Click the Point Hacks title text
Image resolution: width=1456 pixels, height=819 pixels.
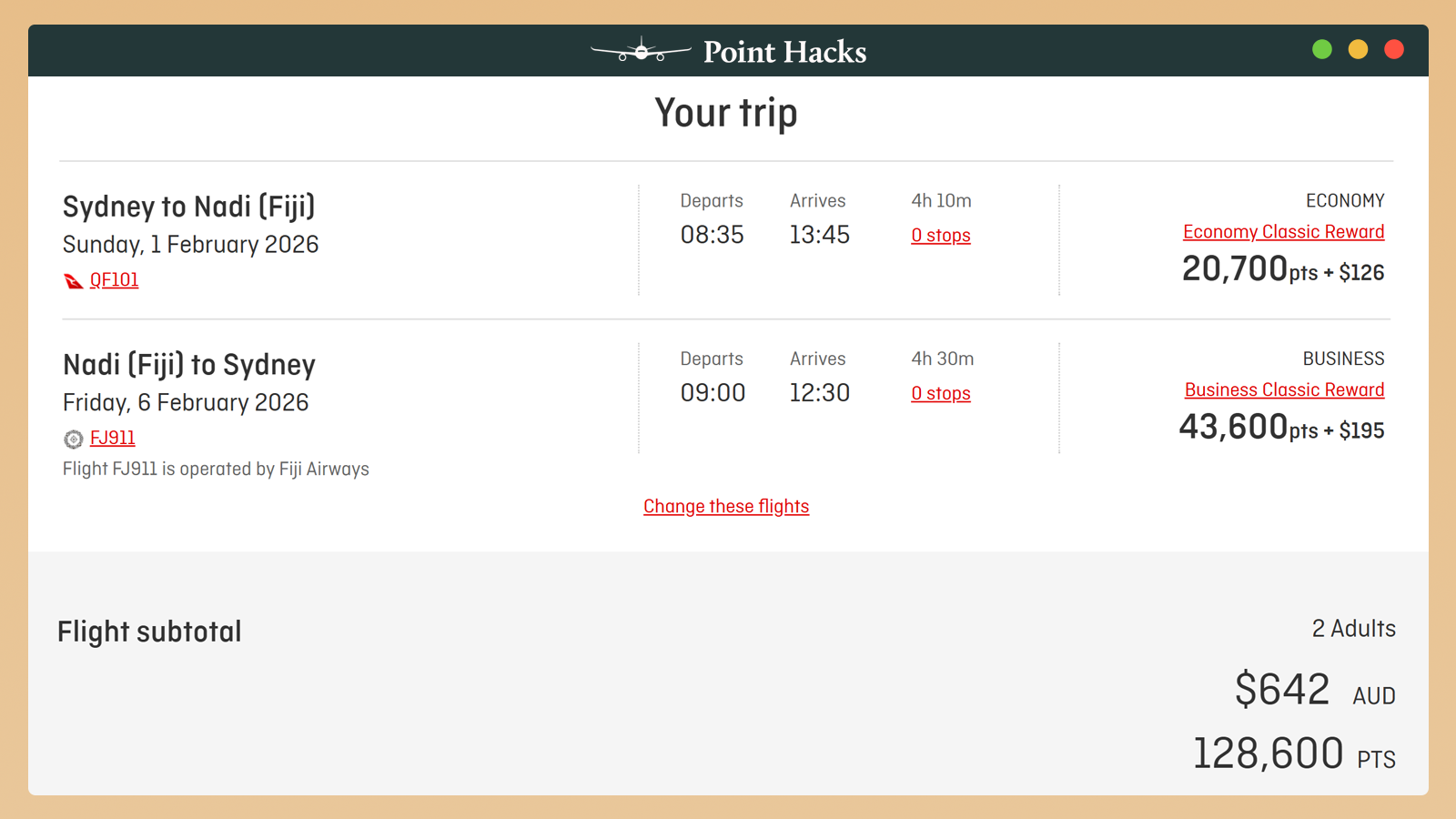784,52
